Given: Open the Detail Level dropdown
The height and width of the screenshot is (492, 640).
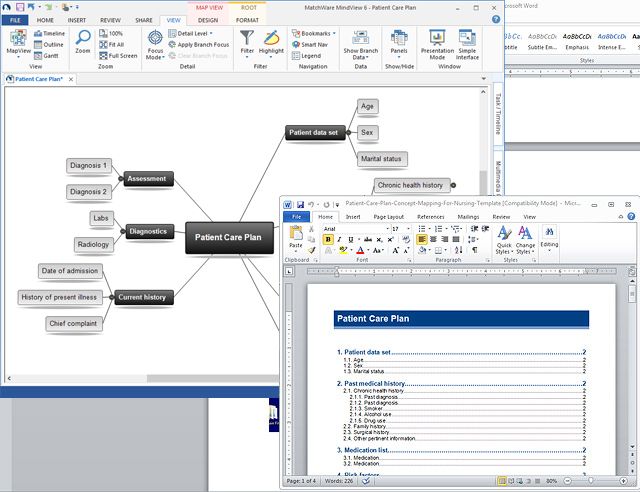Looking at the screenshot, I should (x=191, y=33).
